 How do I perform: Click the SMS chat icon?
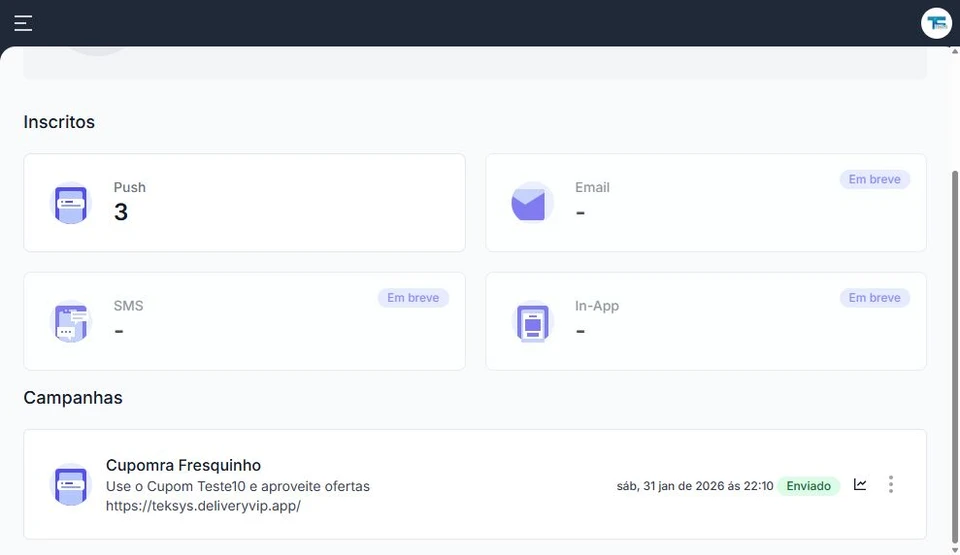(x=70, y=321)
